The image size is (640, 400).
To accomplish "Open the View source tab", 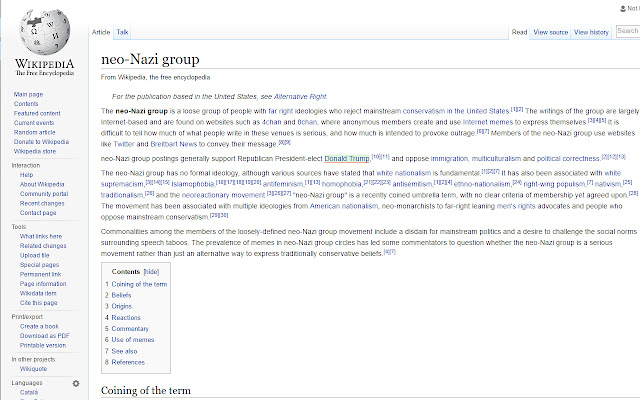I will [550, 32].
